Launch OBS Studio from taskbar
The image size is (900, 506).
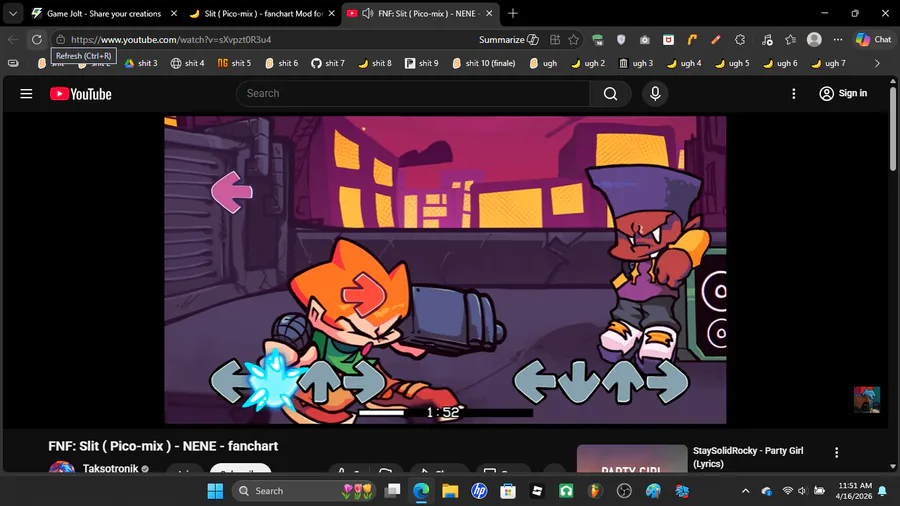coord(624,491)
